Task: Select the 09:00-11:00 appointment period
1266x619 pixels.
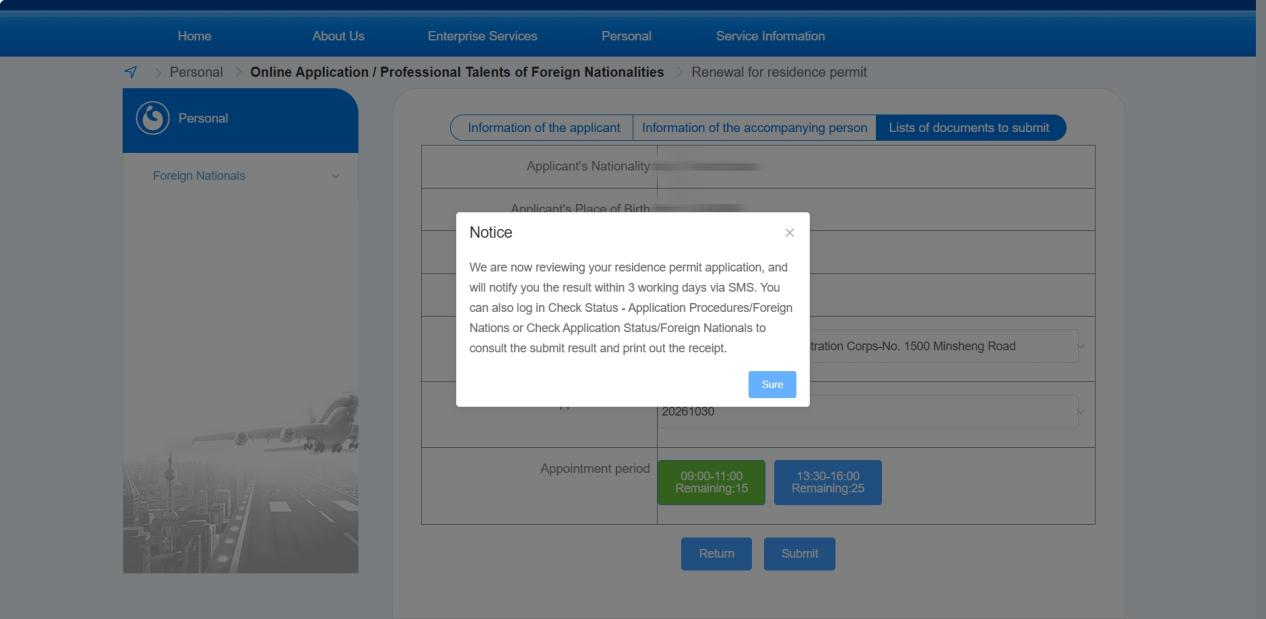Action: 711,482
